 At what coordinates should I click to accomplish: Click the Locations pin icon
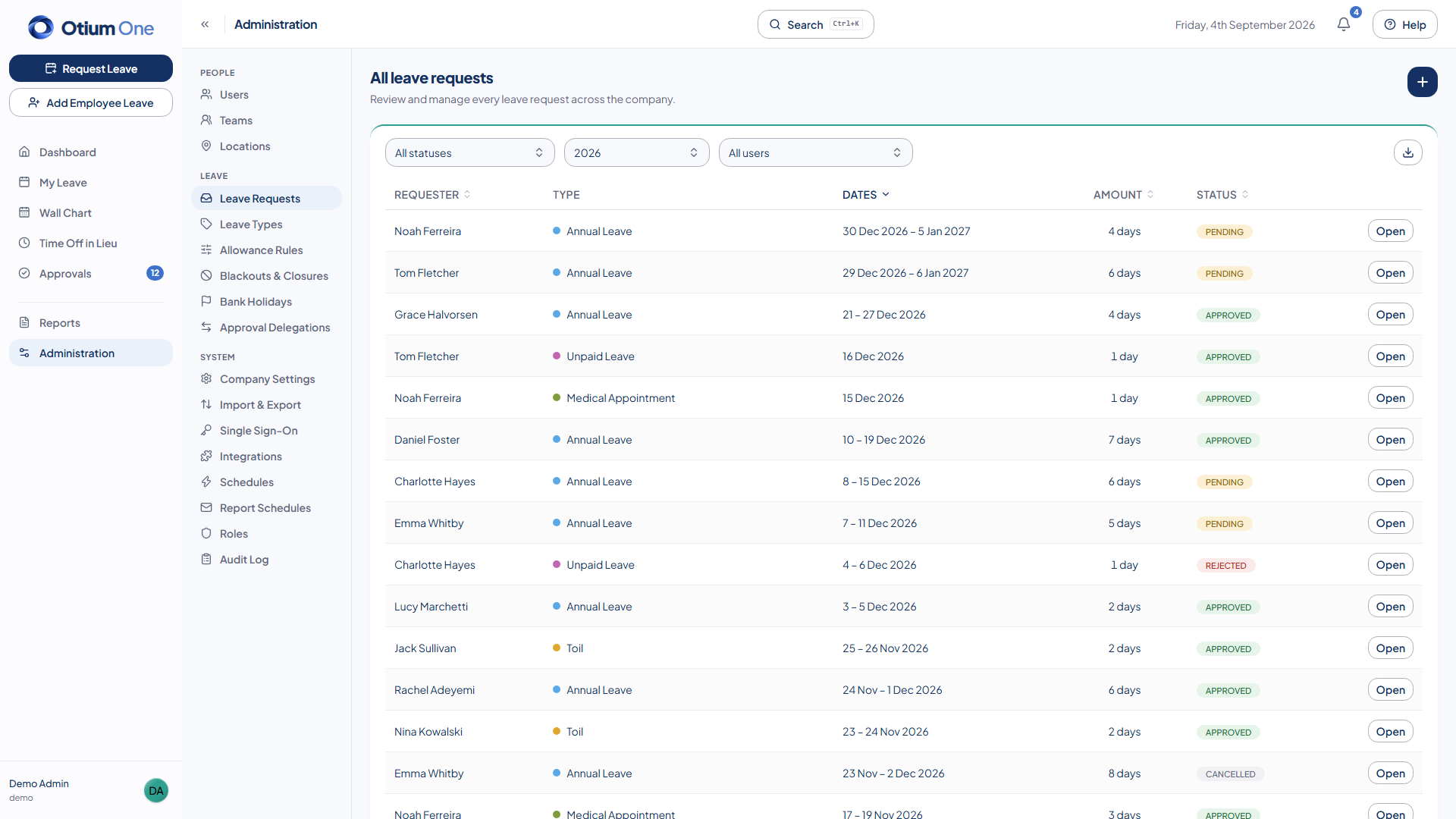click(x=206, y=146)
